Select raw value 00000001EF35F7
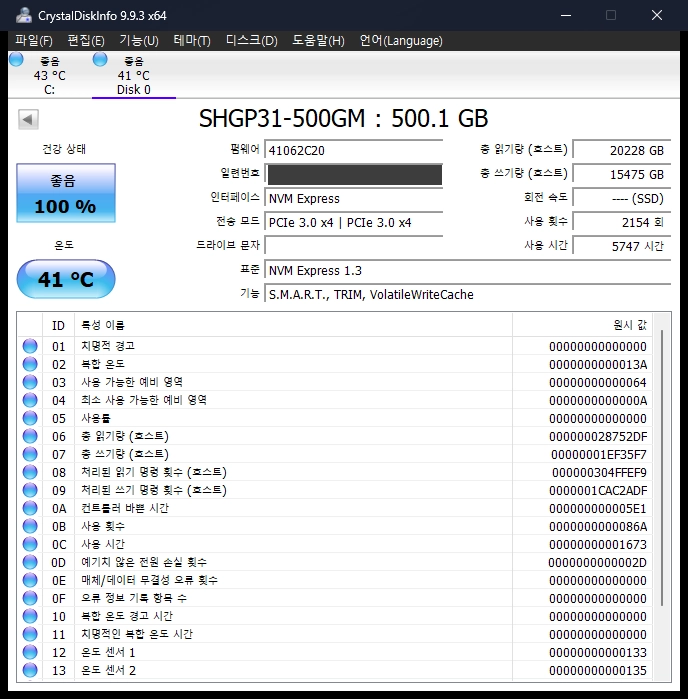The width and height of the screenshot is (688, 699). 599,455
